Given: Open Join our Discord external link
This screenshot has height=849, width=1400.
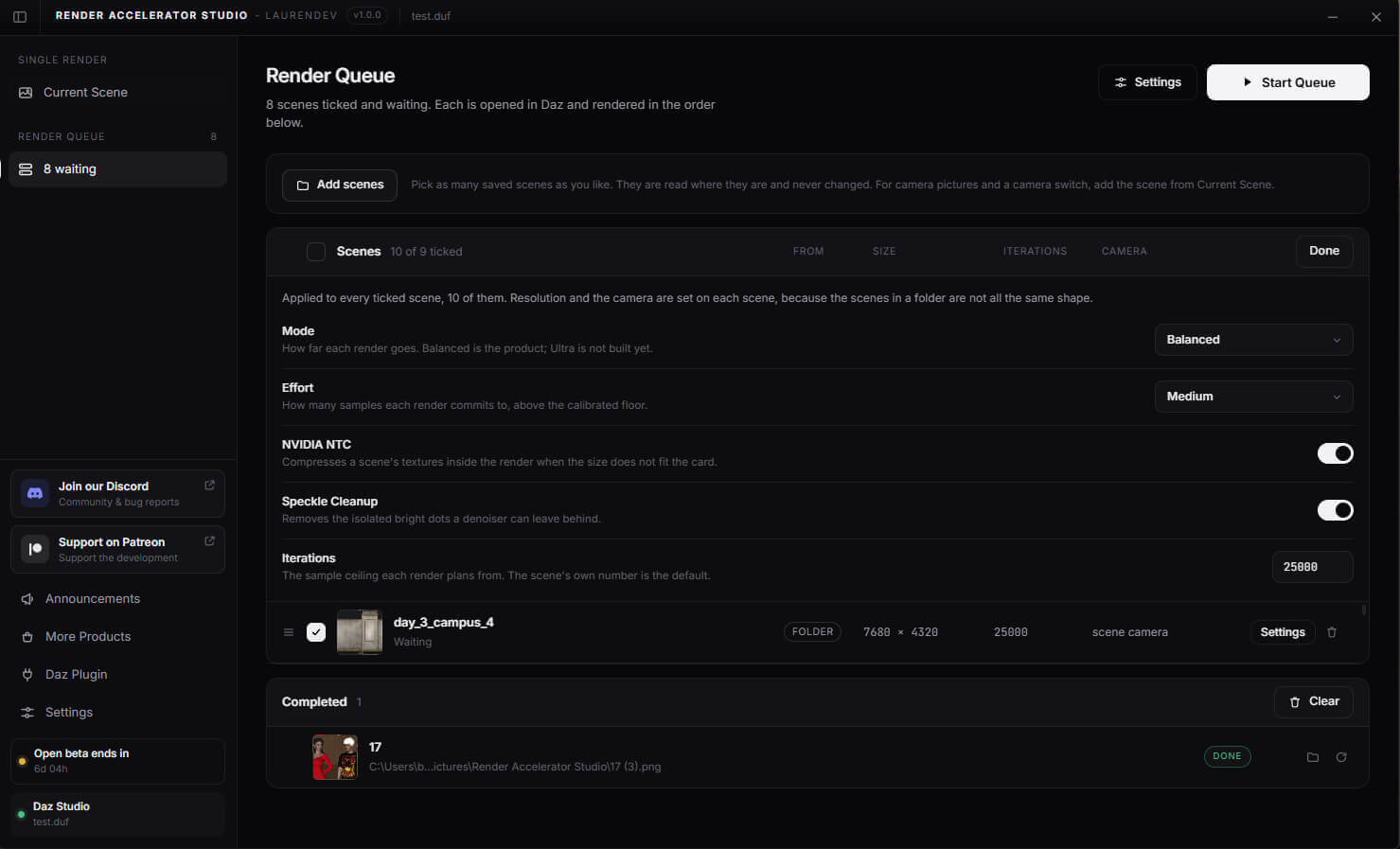Looking at the screenshot, I should pos(209,486).
